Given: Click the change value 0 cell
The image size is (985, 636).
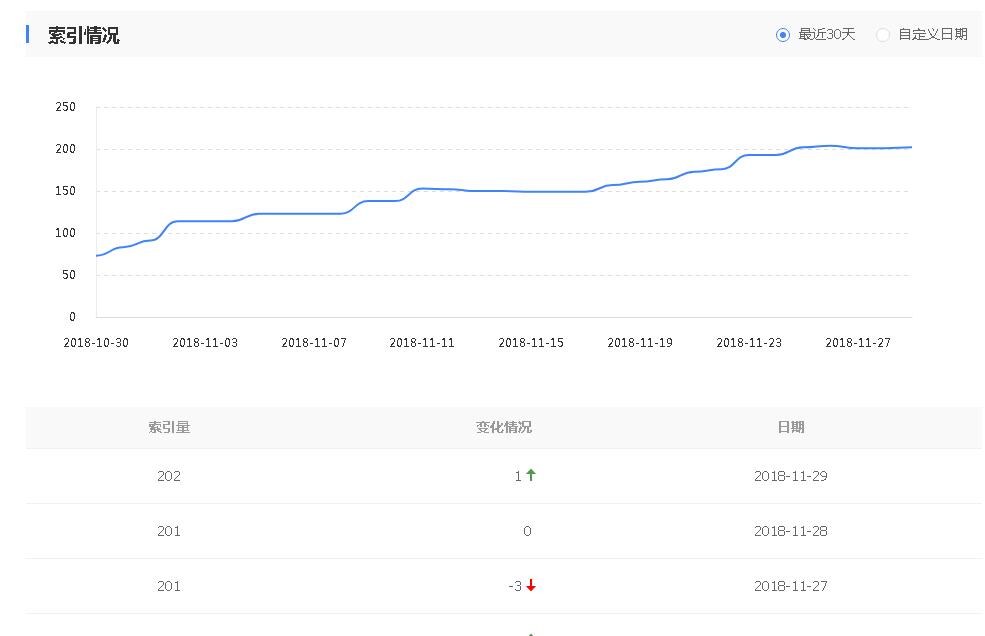Looking at the screenshot, I should tap(527, 531).
